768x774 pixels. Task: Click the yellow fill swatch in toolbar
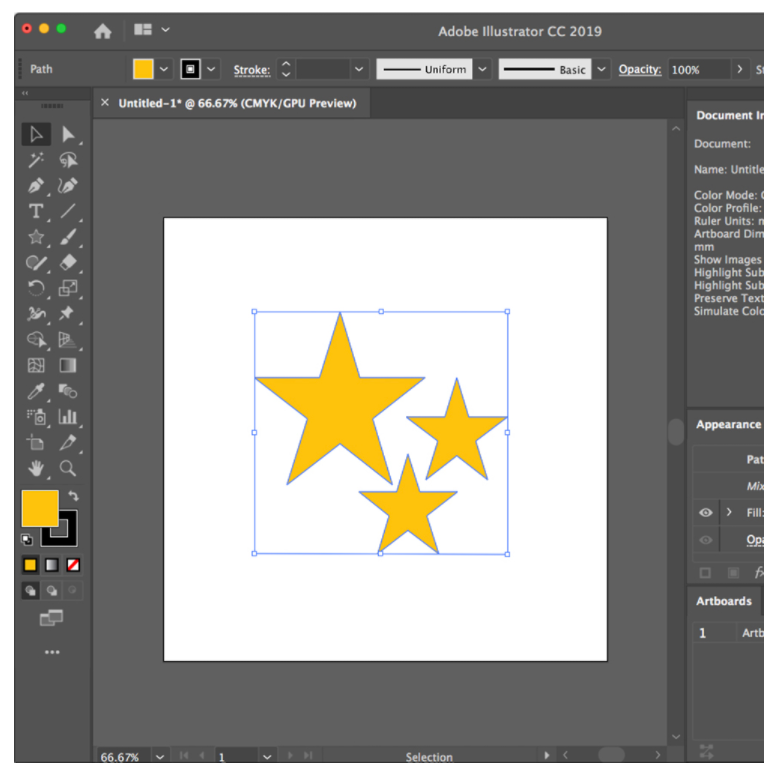(40, 507)
